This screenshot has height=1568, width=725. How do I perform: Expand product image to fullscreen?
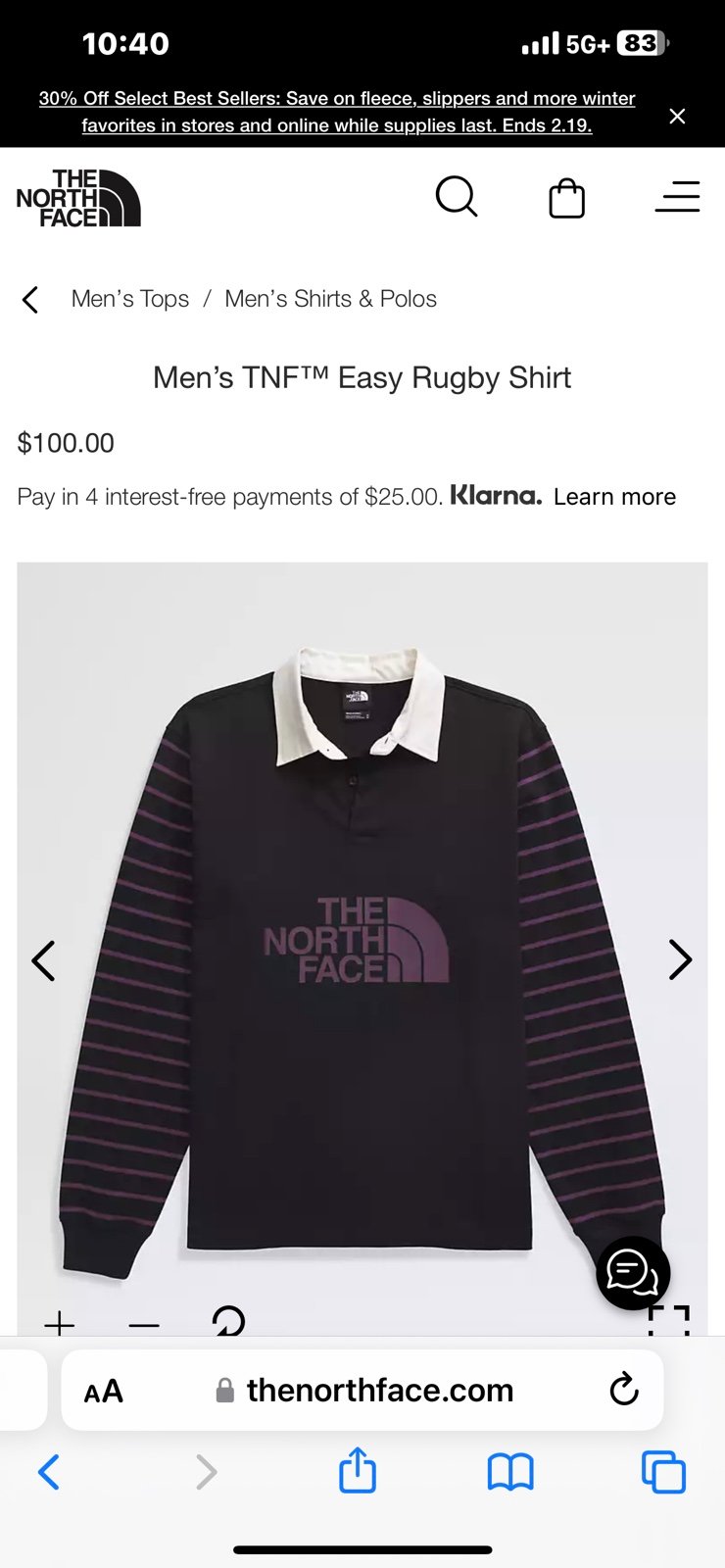pos(669,1321)
